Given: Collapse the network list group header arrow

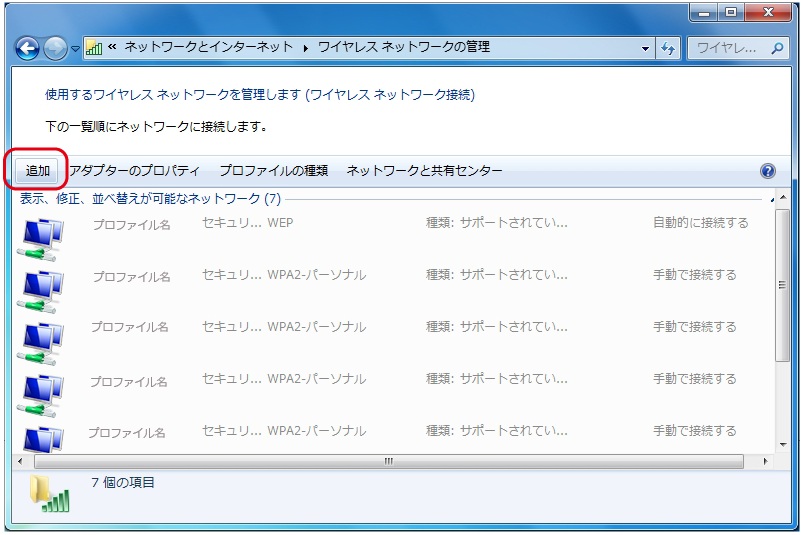Looking at the screenshot, I should click(x=772, y=199).
